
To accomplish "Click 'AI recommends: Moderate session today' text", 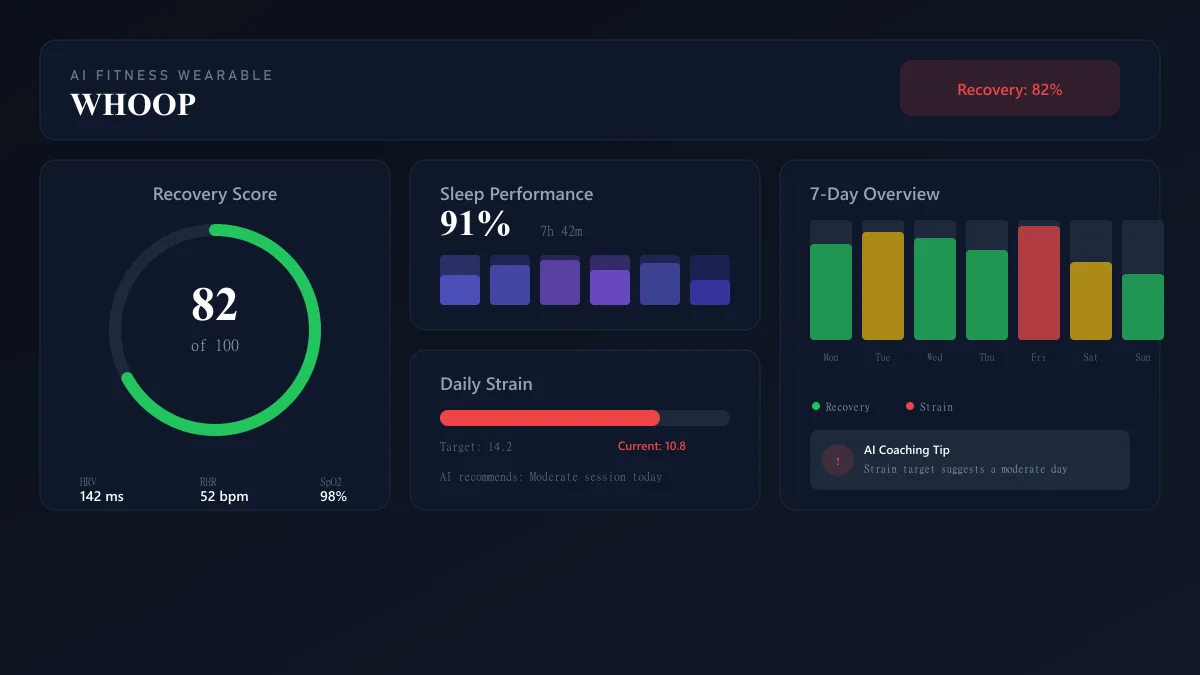I will (x=551, y=477).
